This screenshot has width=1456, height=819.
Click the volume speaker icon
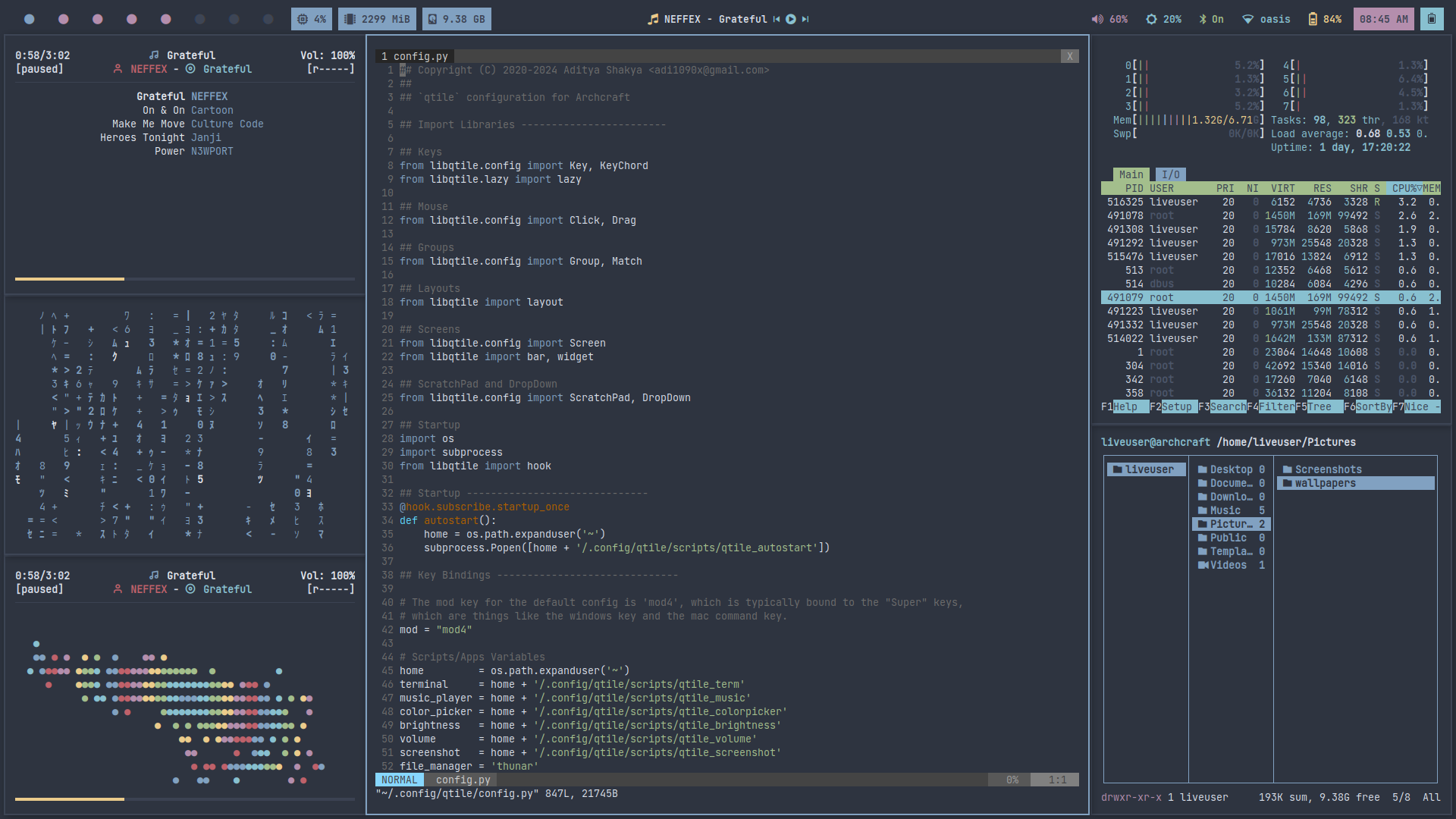[x=1097, y=19]
